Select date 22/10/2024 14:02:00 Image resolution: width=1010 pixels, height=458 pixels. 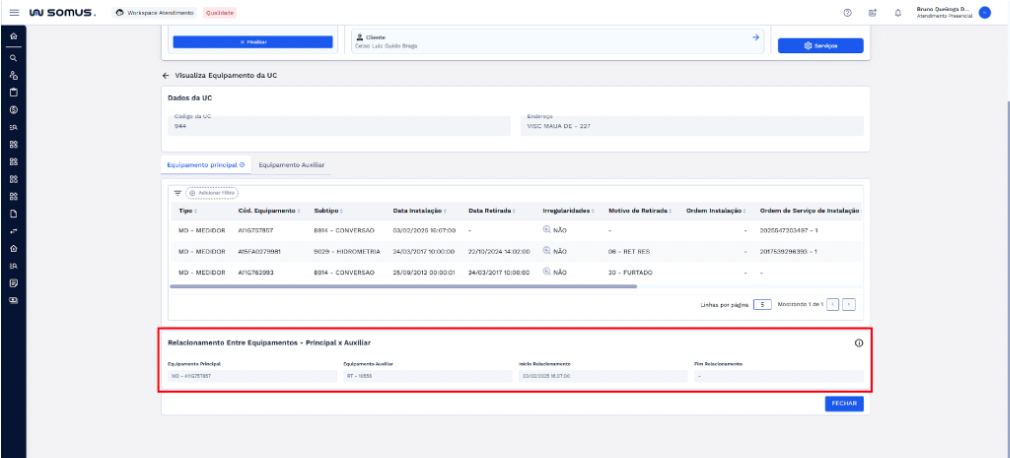[499, 251]
